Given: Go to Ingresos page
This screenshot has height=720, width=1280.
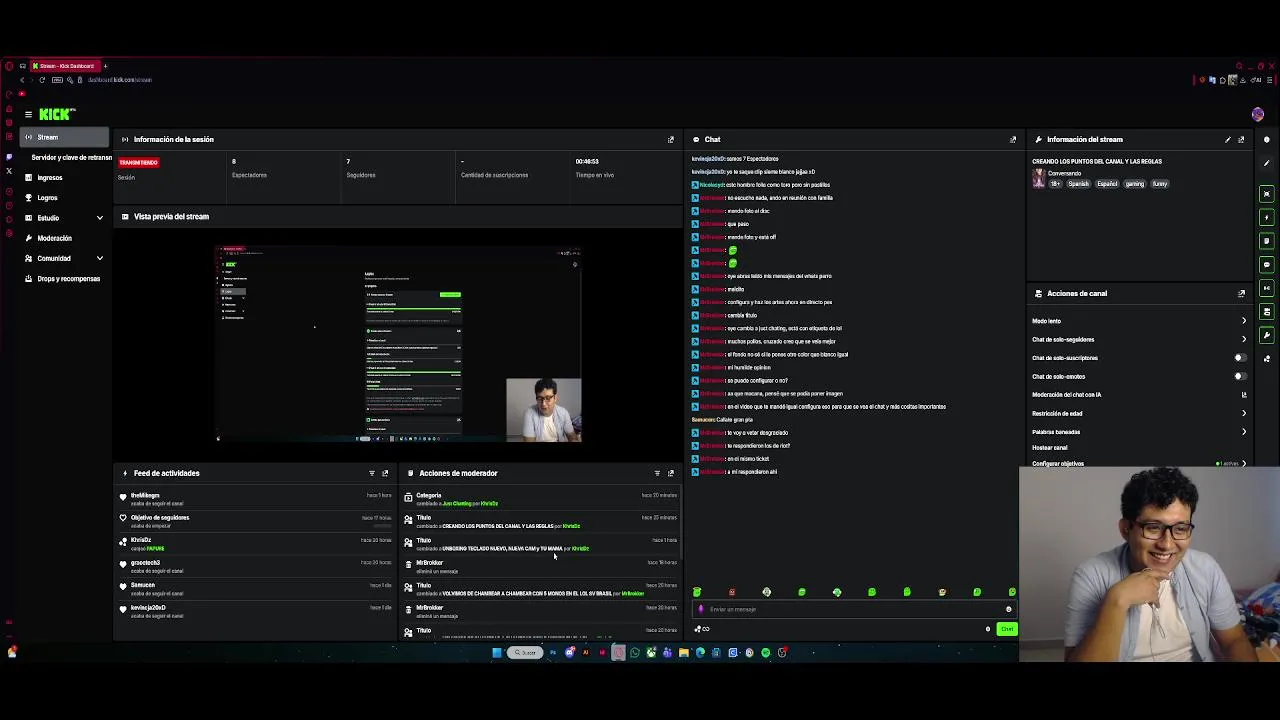Looking at the screenshot, I should pos(65,178).
